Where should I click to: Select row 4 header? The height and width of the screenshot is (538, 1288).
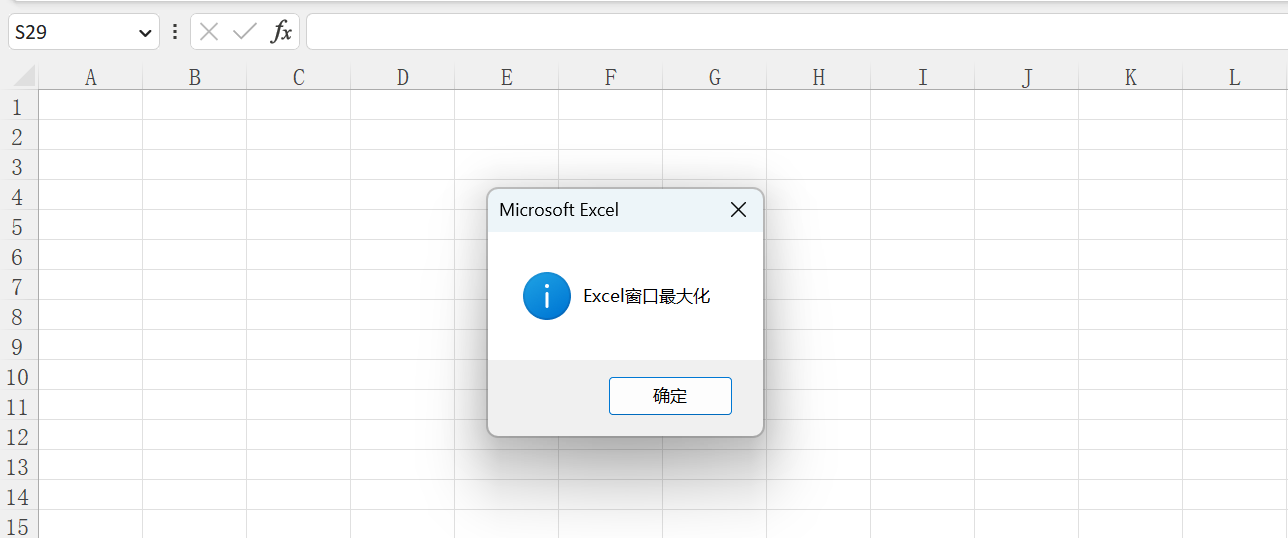pos(19,196)
